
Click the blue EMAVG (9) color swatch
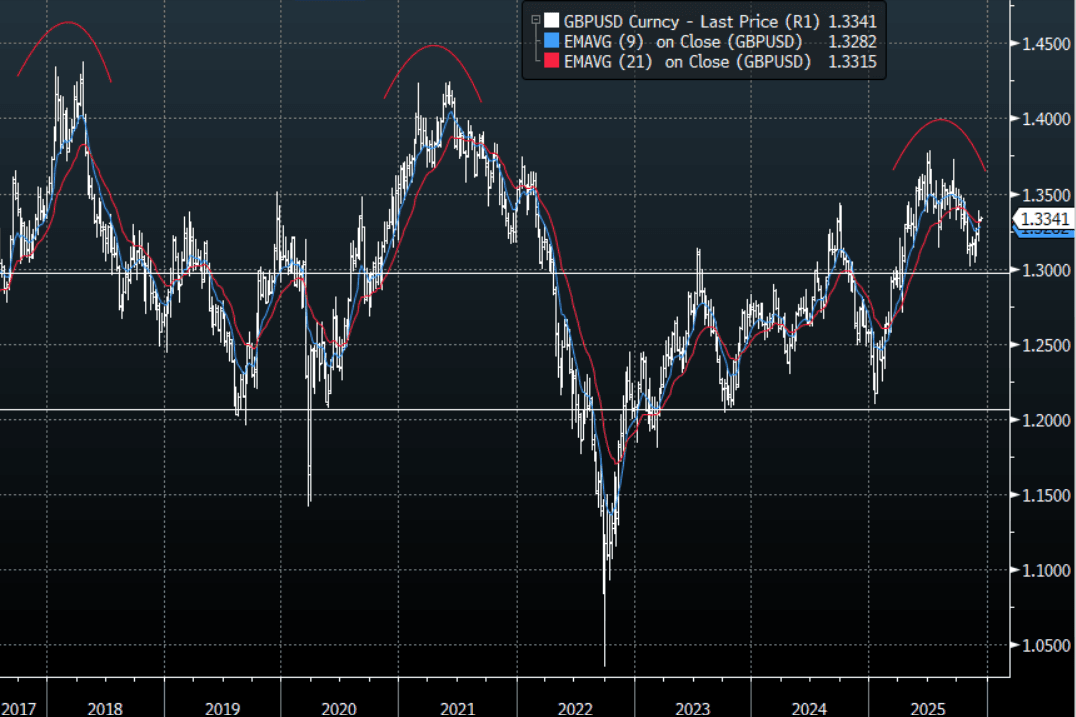(x=550, y=41)
